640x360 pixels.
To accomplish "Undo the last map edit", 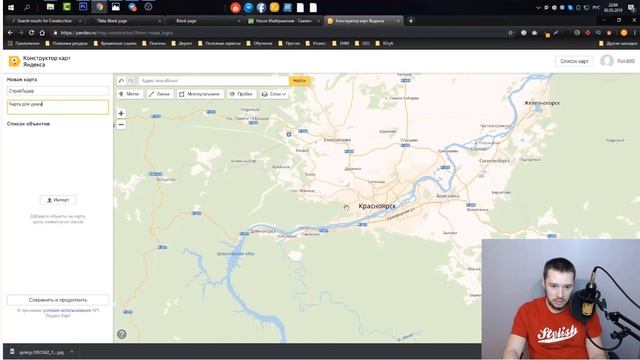I will pos(121,81).
